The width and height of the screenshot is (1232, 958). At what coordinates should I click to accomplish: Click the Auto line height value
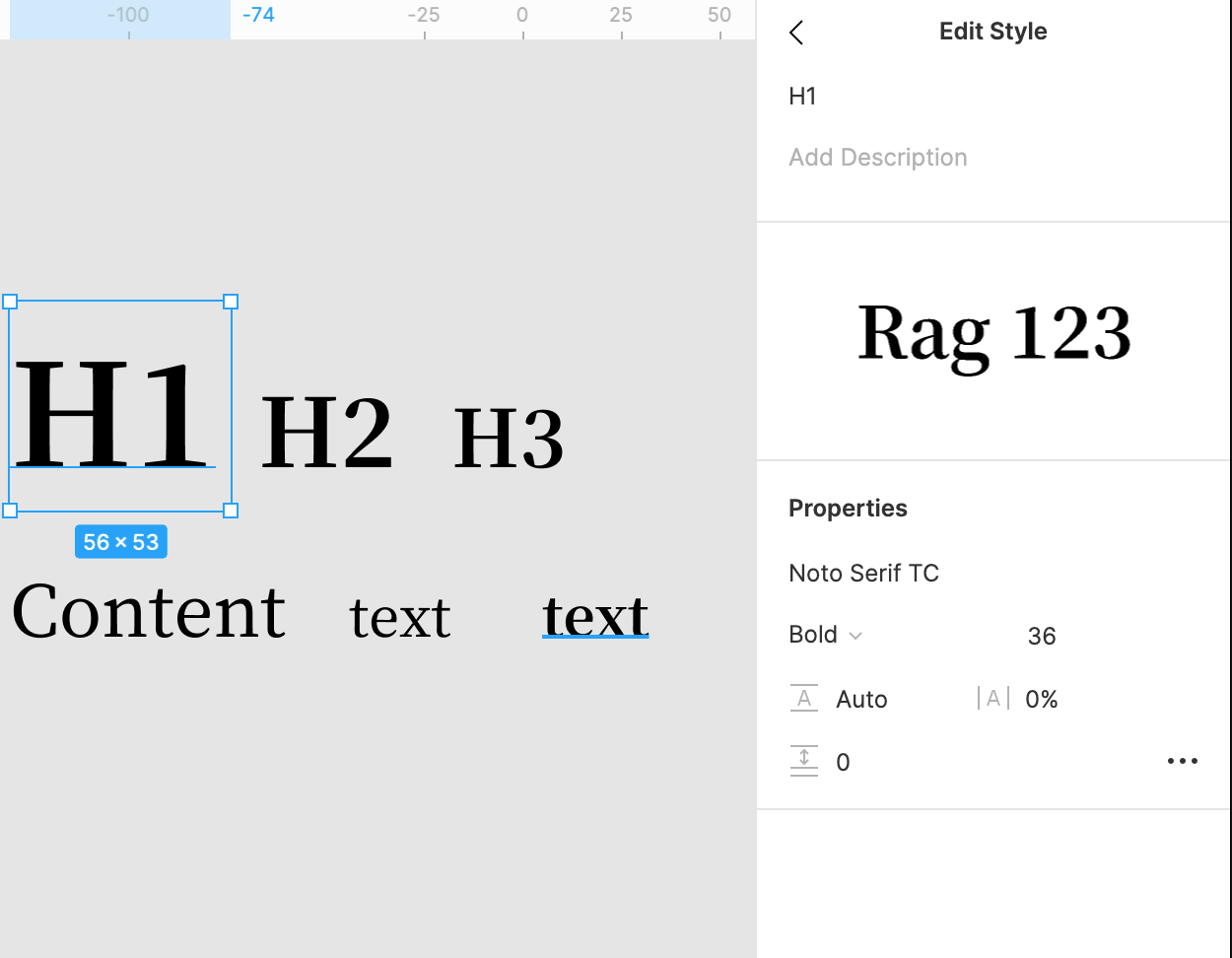pos(861,700)
